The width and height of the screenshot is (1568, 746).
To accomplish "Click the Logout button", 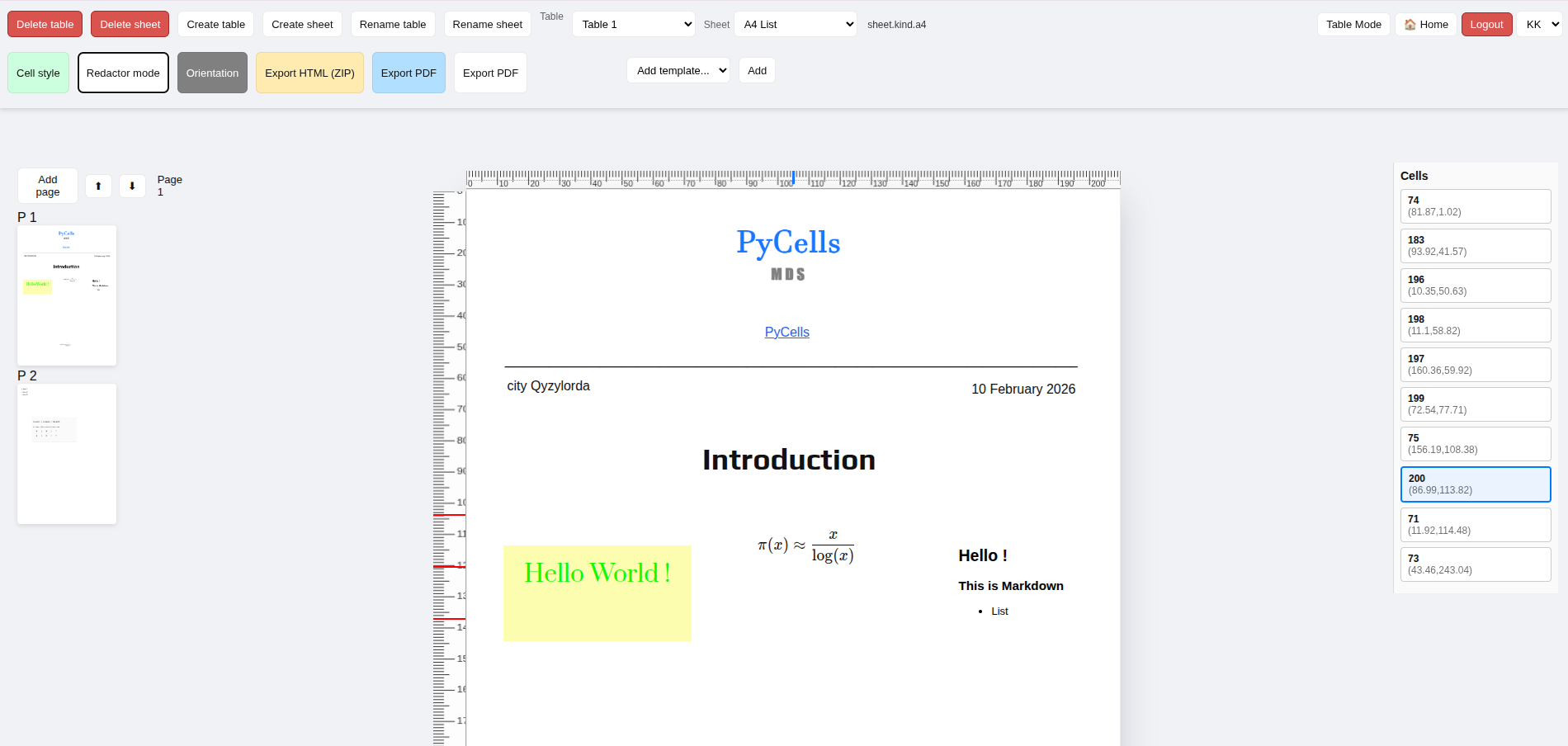I will pyautogui.click(x=1486, y=24).
